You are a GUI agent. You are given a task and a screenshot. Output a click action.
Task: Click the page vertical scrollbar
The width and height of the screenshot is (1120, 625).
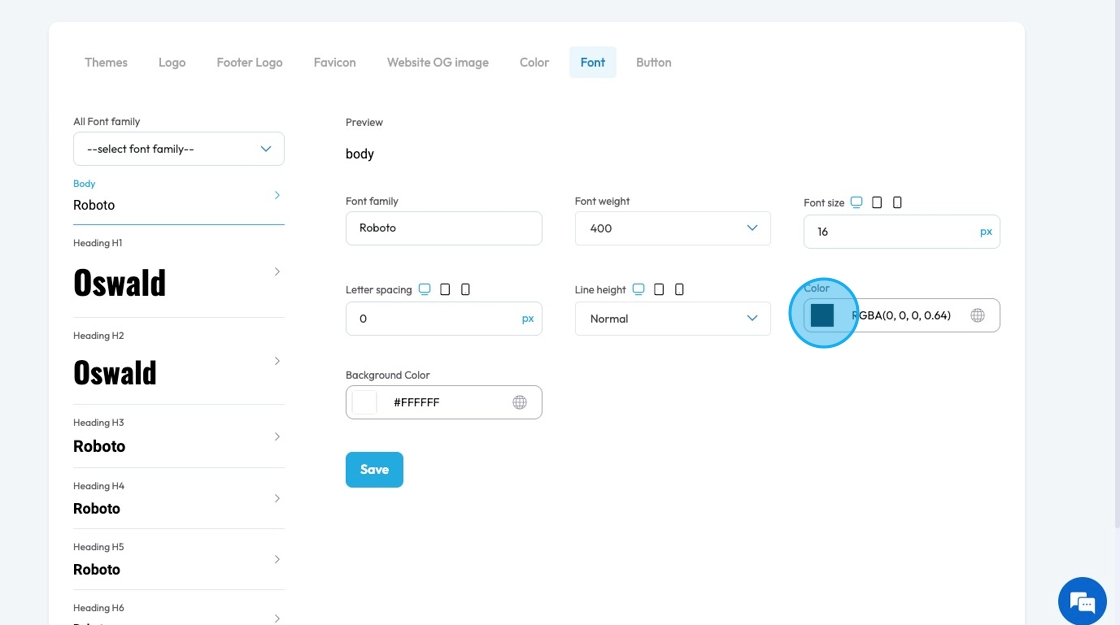pyautogui.click(x=1117, y=264)
